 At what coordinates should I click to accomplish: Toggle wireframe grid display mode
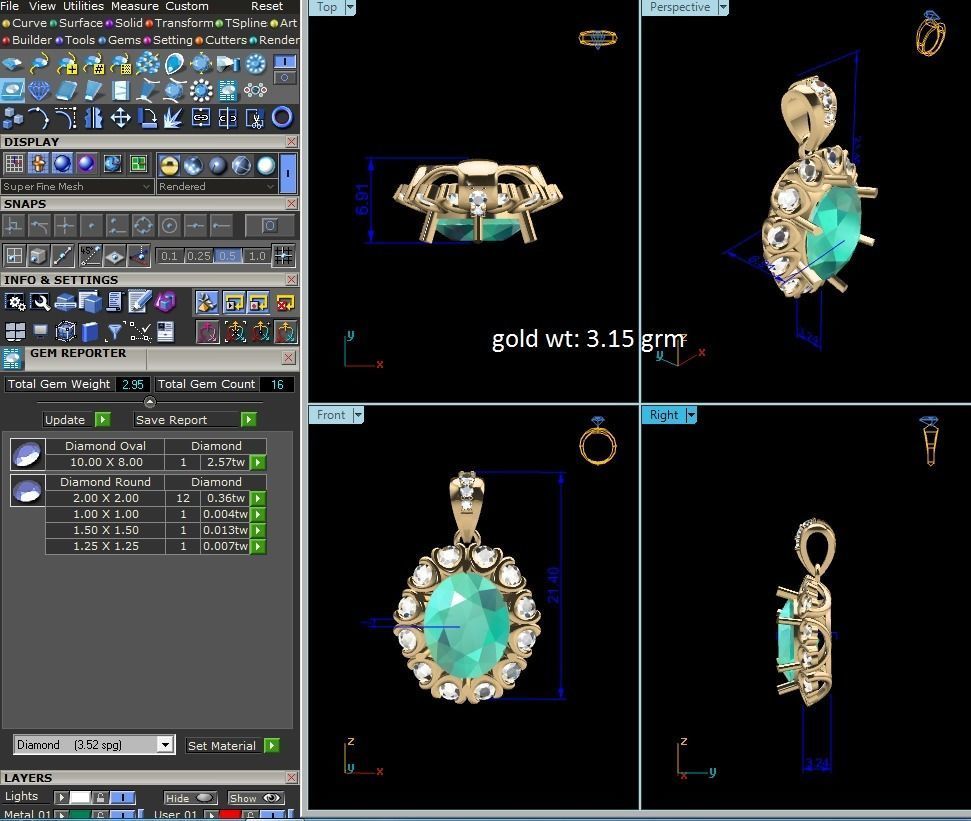tap(14, 164)
